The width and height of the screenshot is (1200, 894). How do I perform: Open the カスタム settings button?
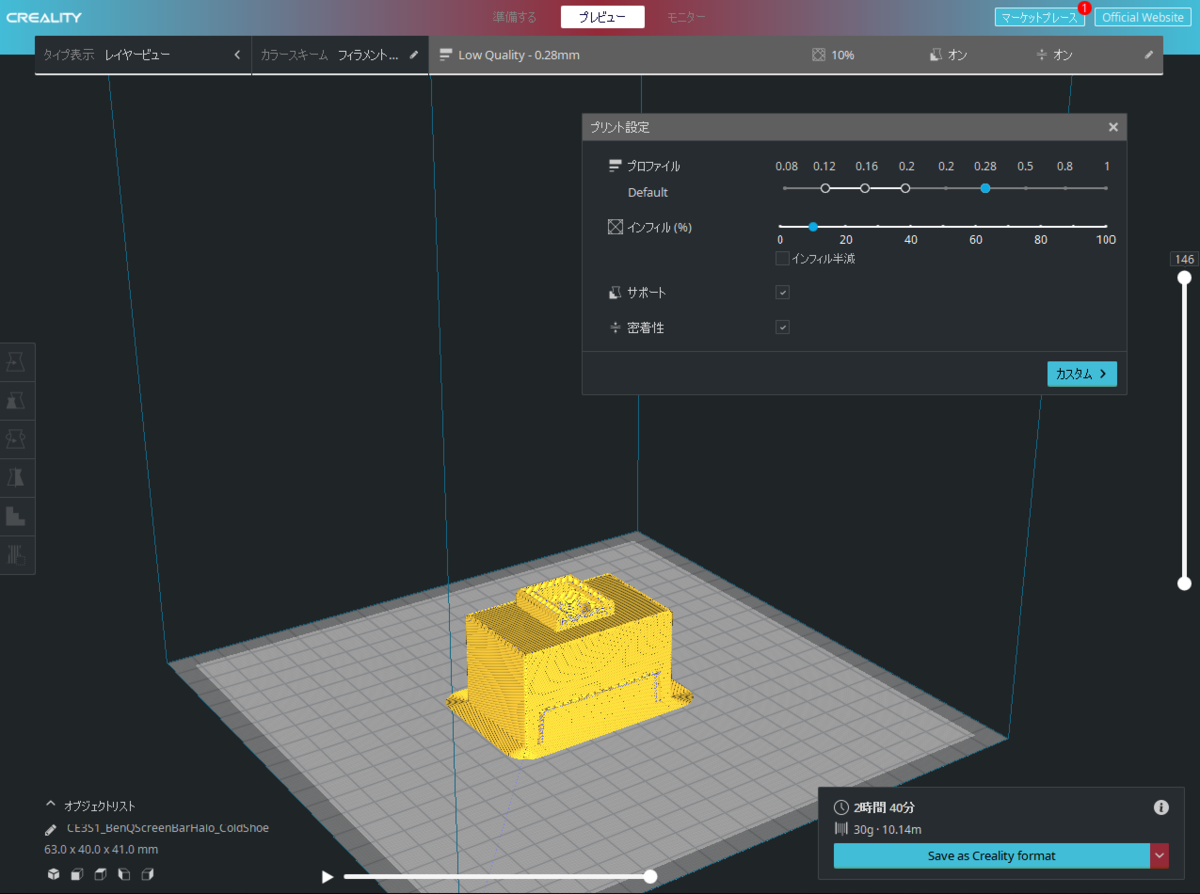tap(1082, 373)
